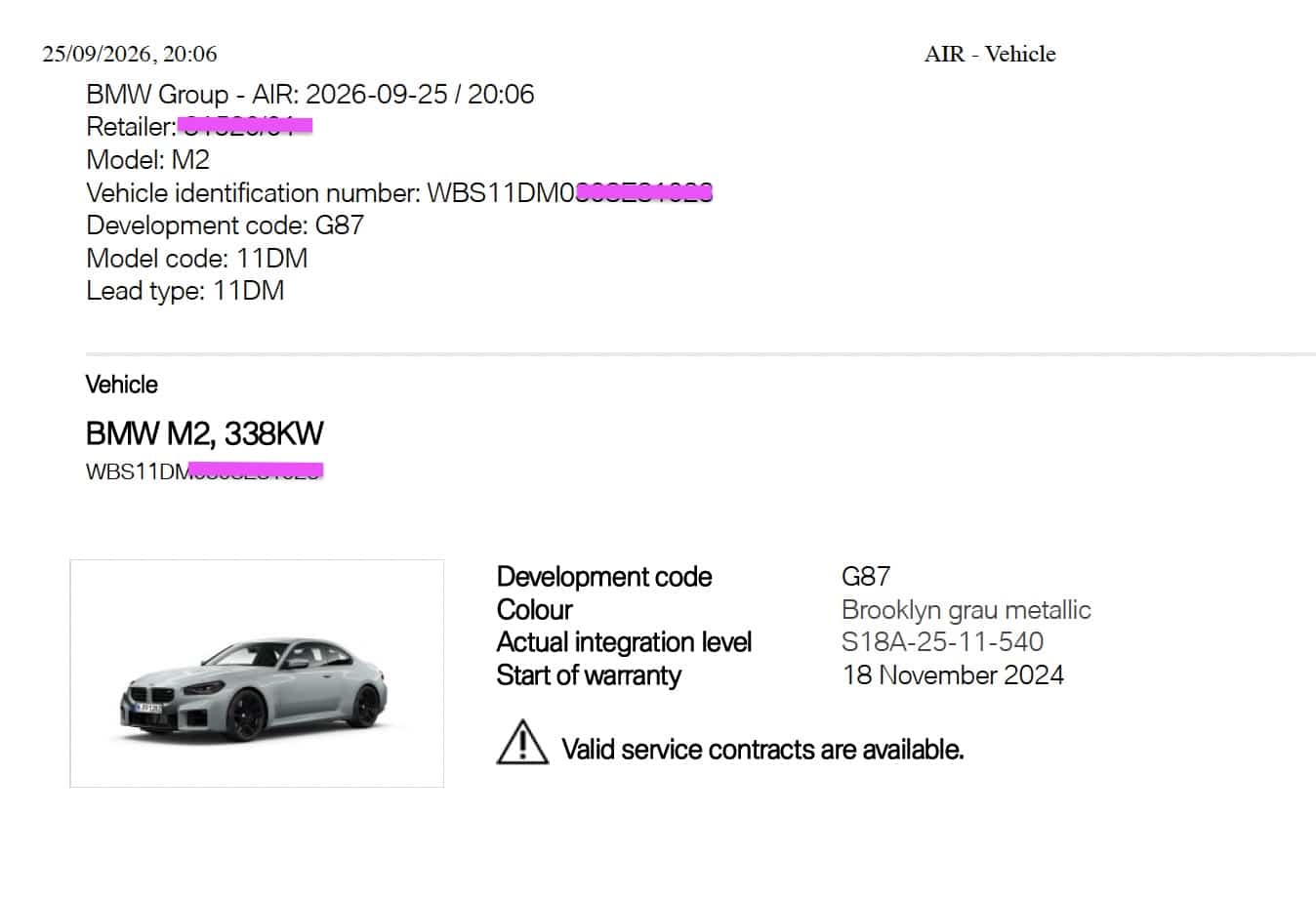This screenshot has width=1316, height=898.
Task: Click the 'Vehicle' section heading
Action: pos(122,385)
